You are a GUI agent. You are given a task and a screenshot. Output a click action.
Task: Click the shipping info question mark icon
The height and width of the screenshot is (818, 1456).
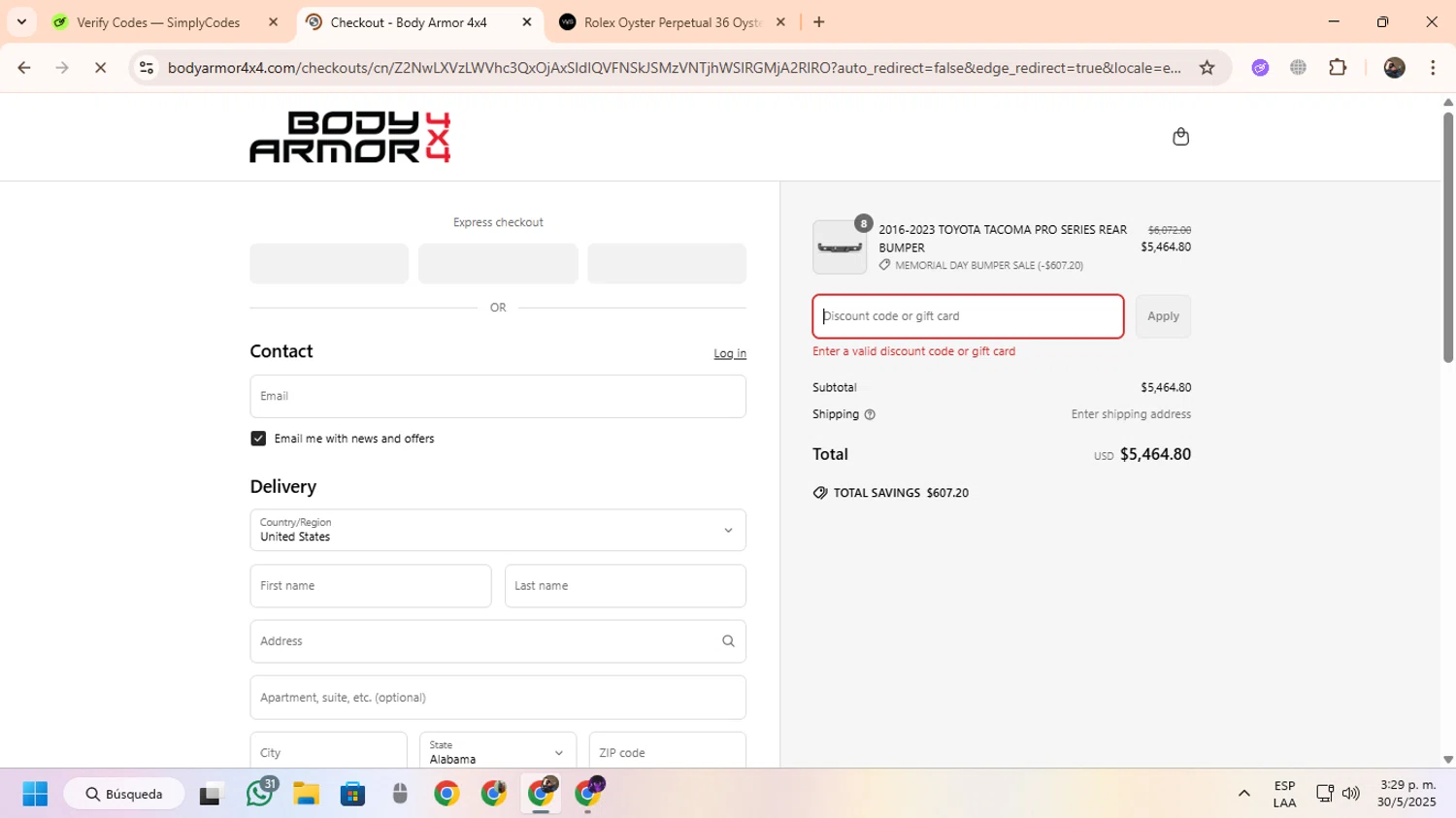[870, 414]
